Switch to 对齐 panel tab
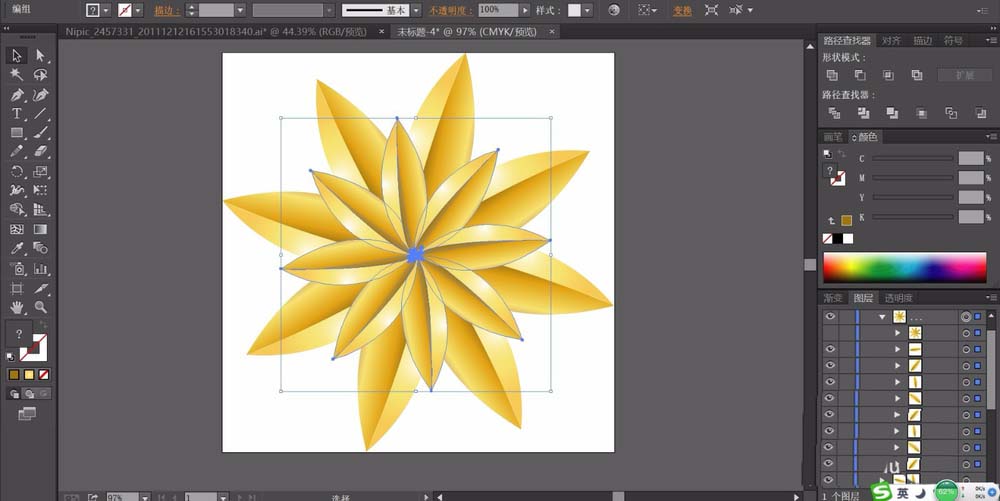1000x501 pixels. (x=891, y=40)
